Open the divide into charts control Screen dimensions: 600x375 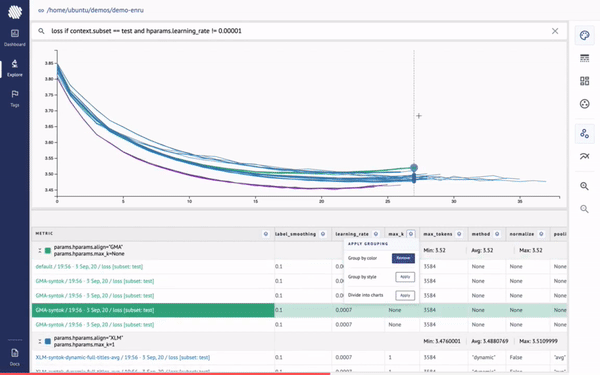click(x=584, y=81)
